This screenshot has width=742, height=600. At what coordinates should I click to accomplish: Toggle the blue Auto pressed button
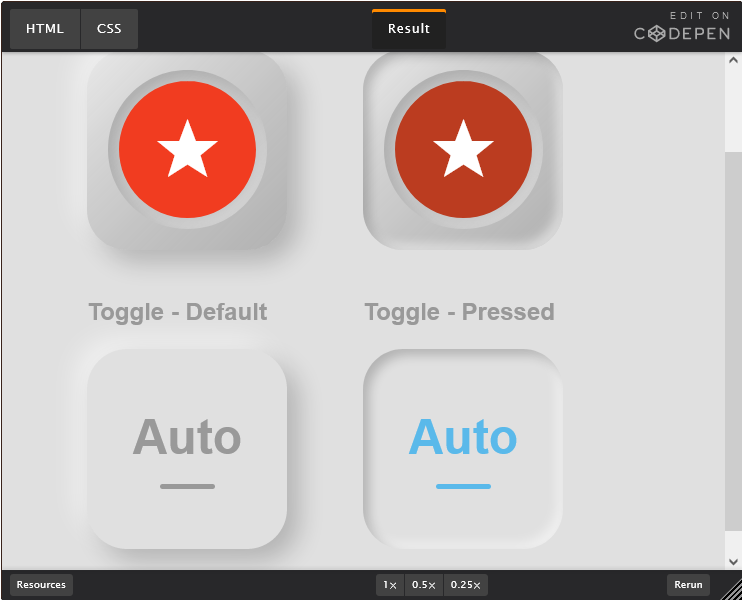[x=463, y=449]
